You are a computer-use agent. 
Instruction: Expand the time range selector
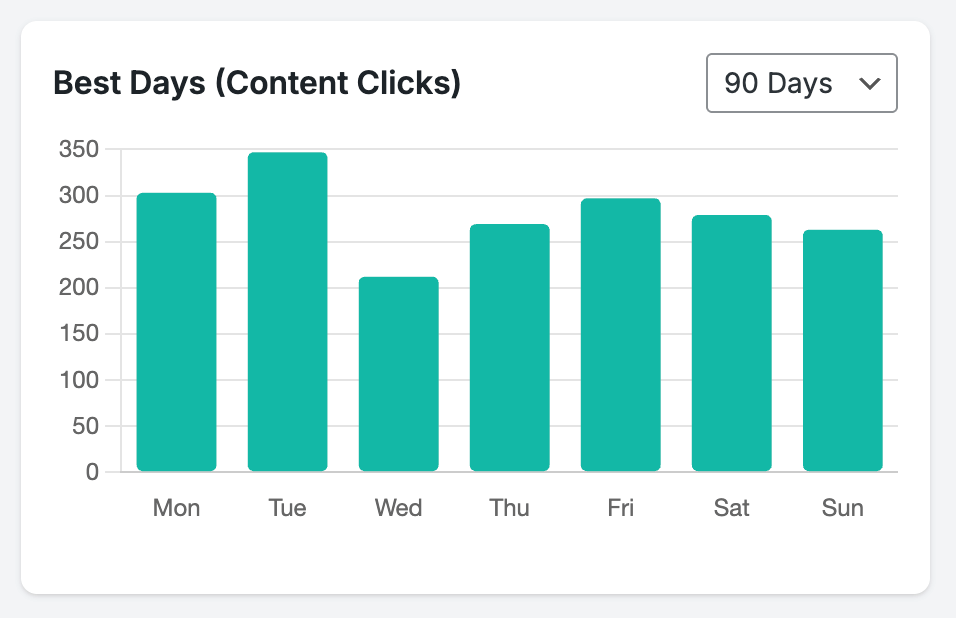click(801, 83)
